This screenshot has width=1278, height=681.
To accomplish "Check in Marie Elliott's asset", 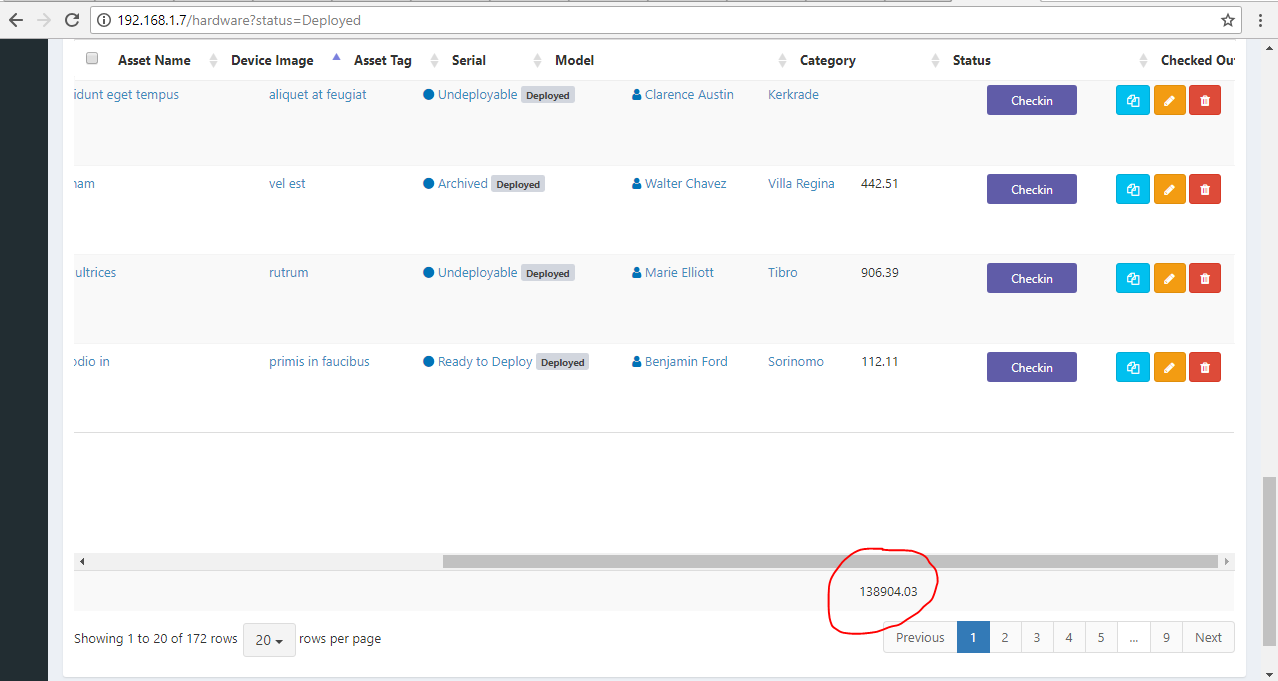I will pos(1032,278).
